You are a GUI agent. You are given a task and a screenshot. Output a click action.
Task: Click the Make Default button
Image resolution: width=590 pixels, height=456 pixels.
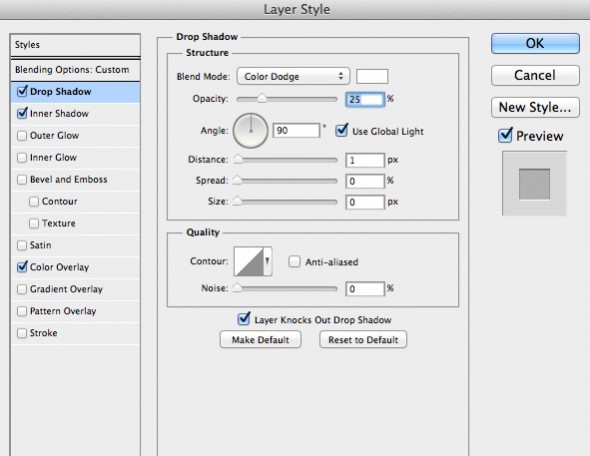pos(260,339)
